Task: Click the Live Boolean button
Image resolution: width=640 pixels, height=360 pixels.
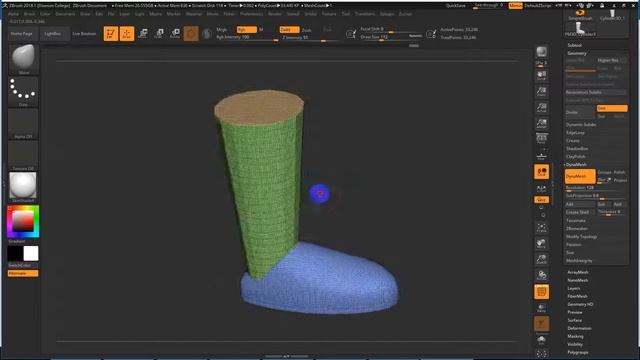Action: click(84, 34)
